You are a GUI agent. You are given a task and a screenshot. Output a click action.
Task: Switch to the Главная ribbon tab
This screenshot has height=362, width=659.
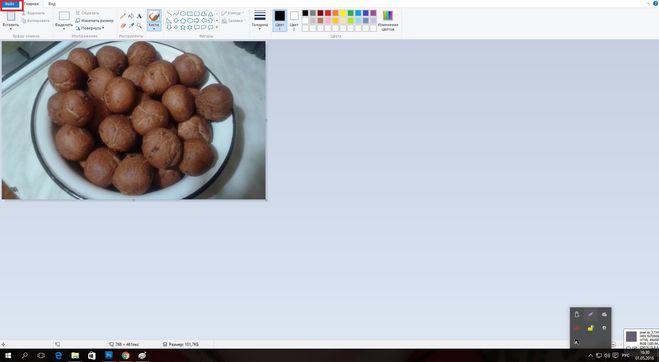31,4
